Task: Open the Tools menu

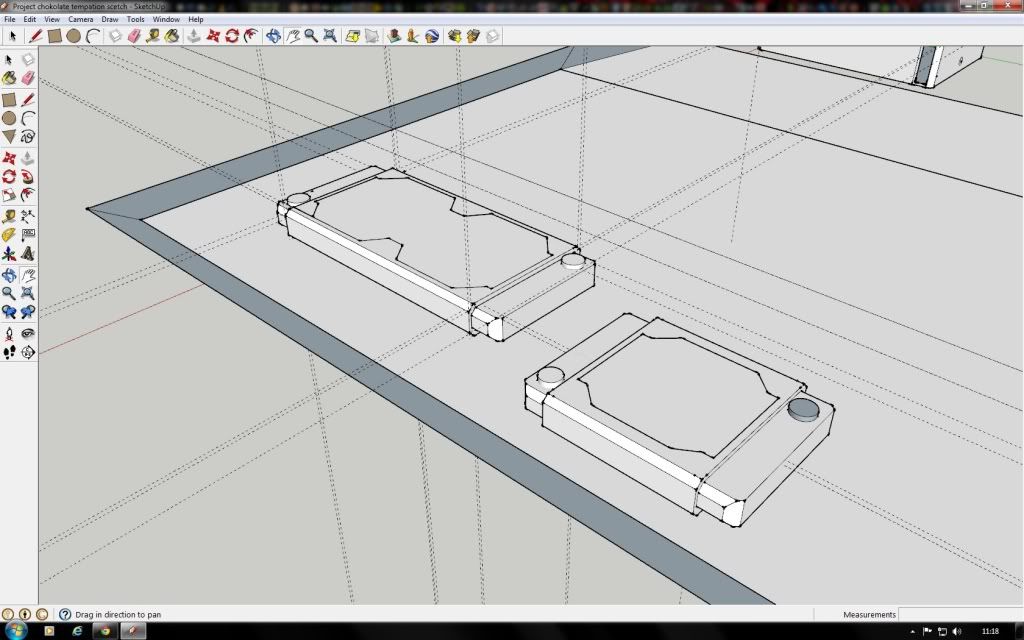Action: [x=135, y=20]
